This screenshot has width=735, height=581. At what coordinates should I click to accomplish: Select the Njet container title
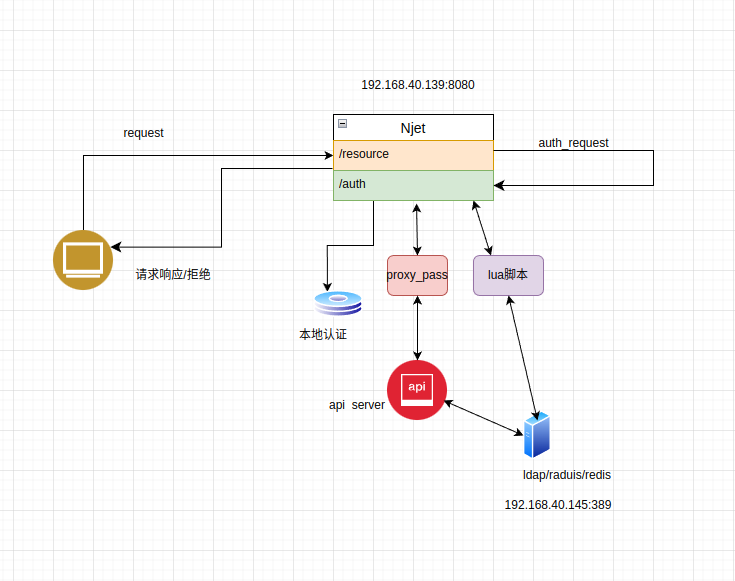pos(413,128)
